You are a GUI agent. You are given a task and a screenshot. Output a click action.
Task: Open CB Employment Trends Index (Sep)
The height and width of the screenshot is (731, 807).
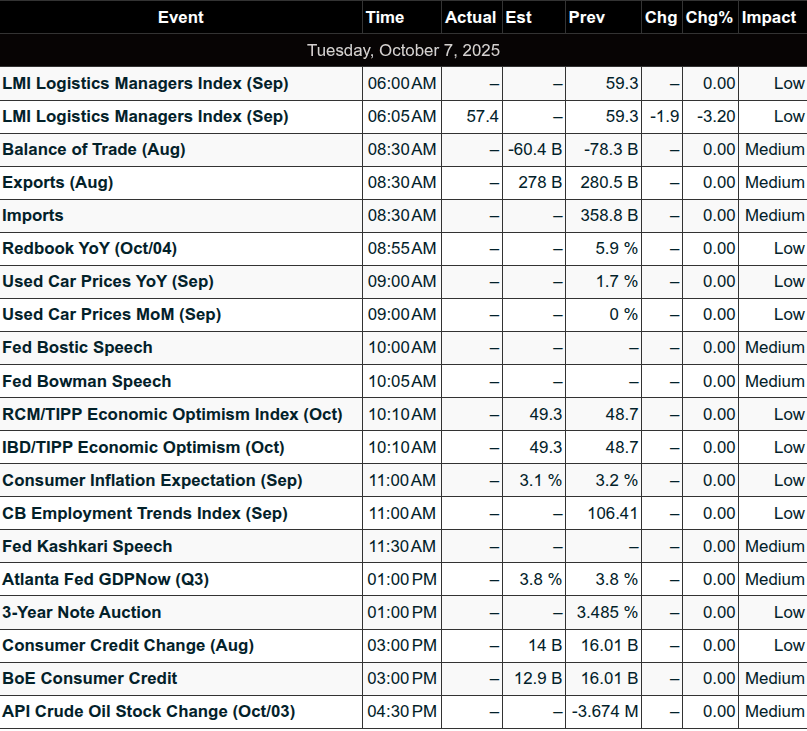pos(145,514)
